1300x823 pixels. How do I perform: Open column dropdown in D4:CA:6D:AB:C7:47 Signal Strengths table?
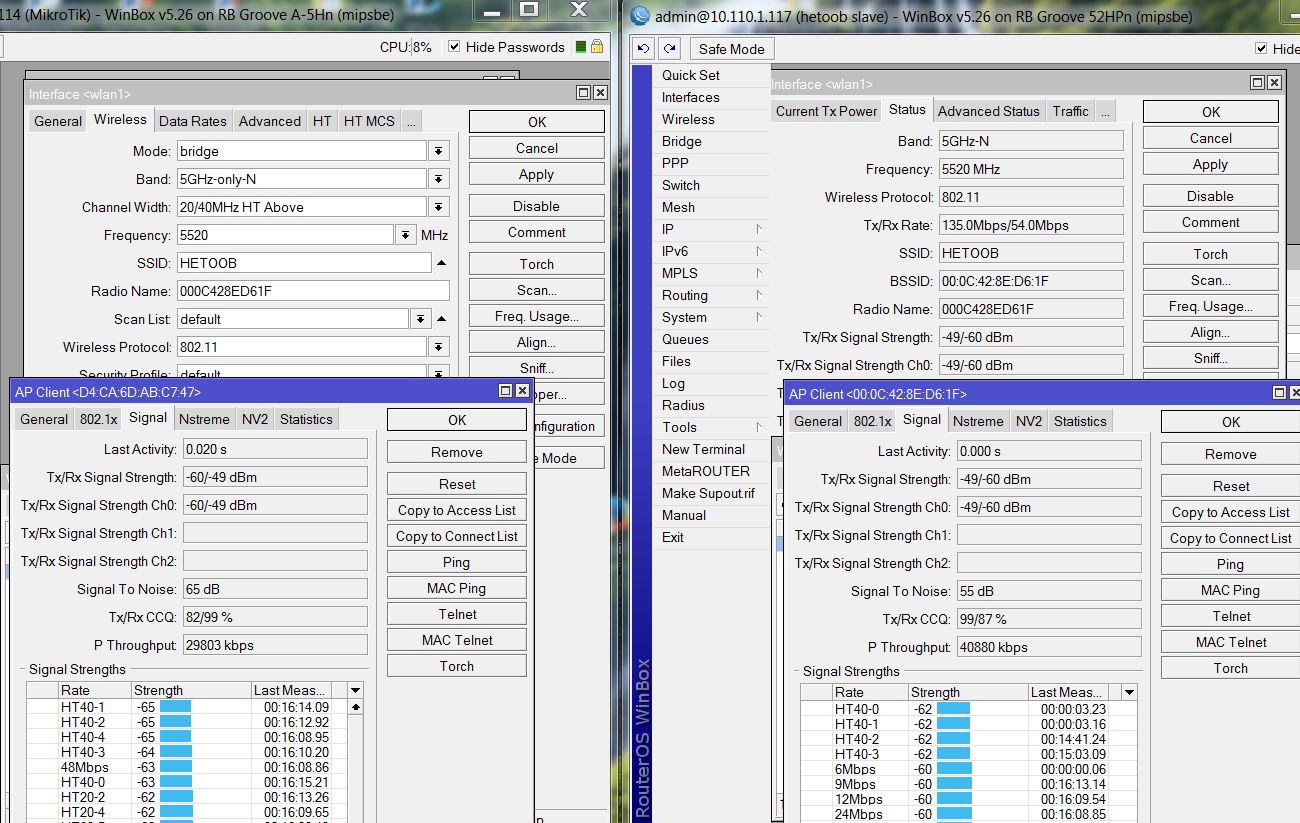click(355, 690)
